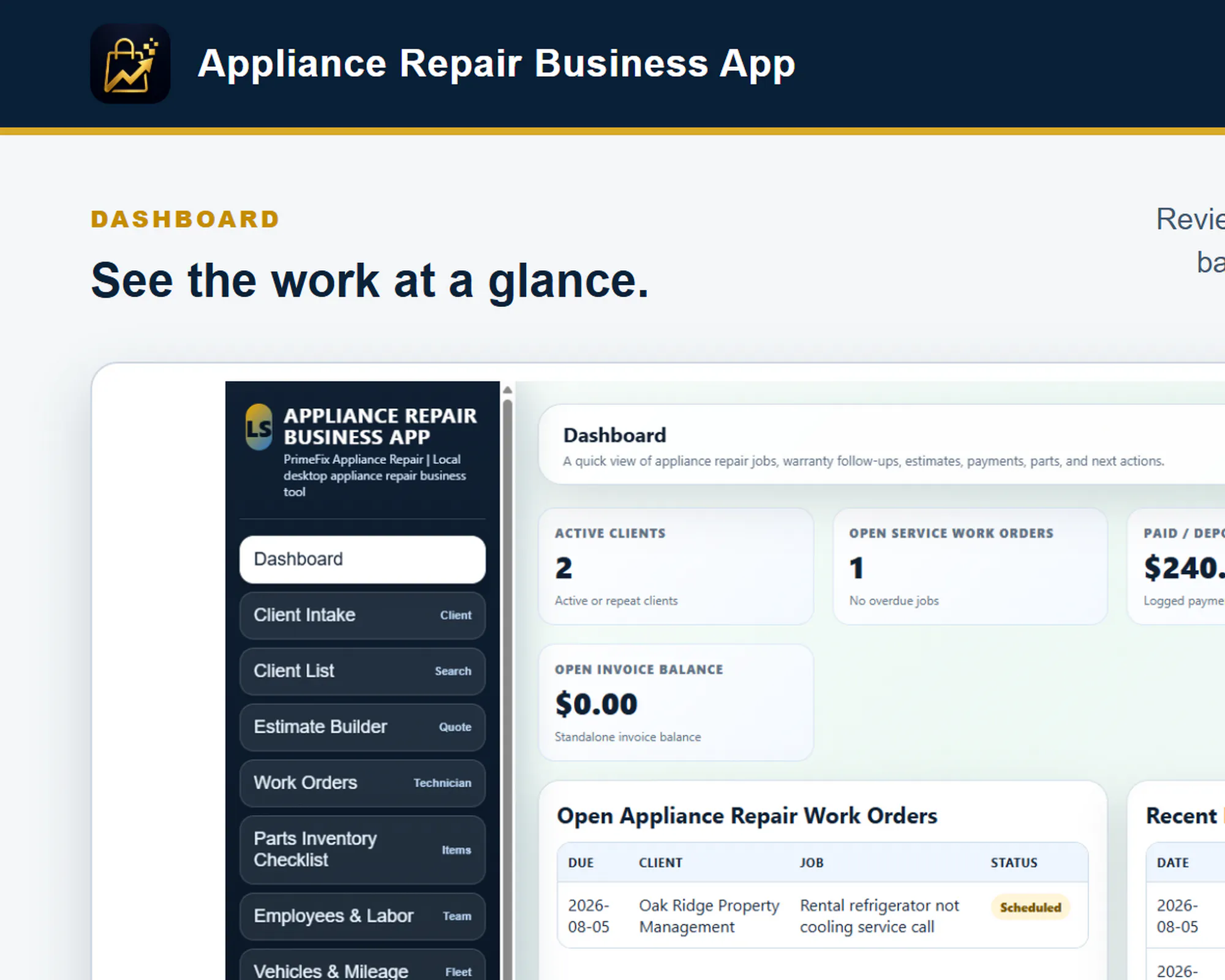Viewport: 1225px width, 980px height.
Task: Click the 'Open Appliance Repair Work Orders' heading
Action: [747, 816]
